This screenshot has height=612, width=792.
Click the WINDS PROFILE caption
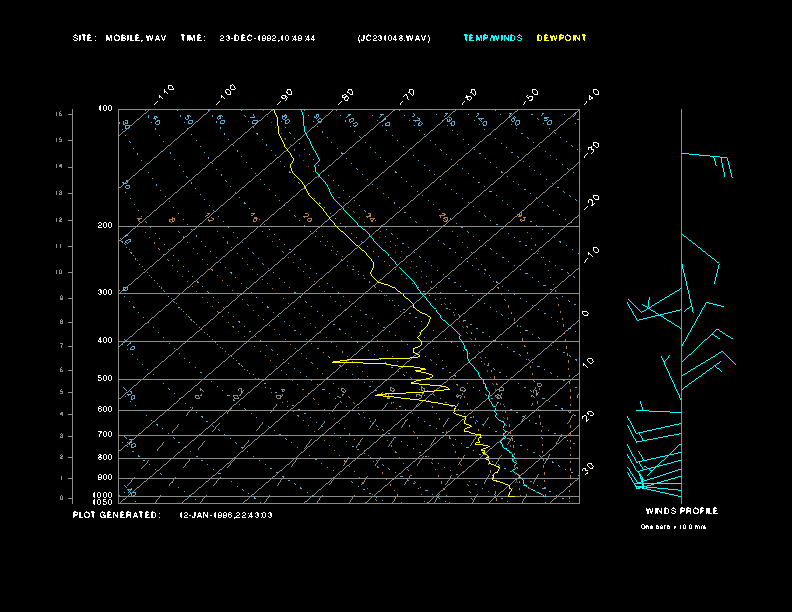(681, 511)
